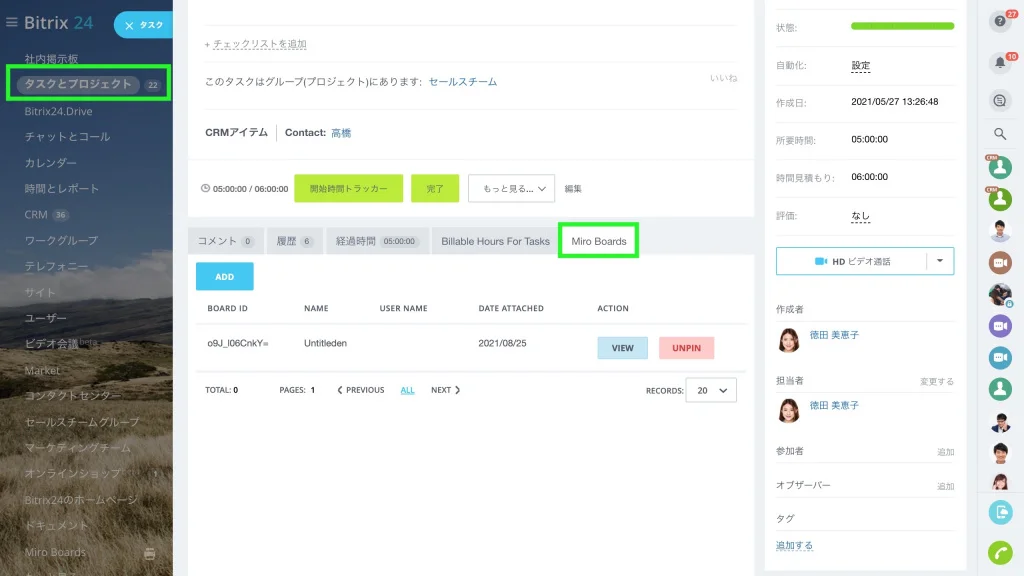This screenshot has width=1024, height=576.
Task: Click the icon next to Miro Boards sidebar item
Action: click(x=150, y=554)
